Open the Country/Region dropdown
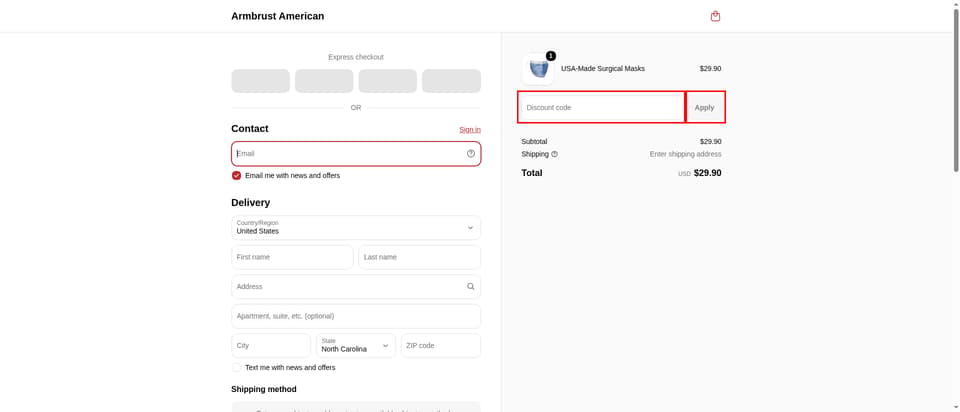 pyautogui.click(x=356, y=228)
